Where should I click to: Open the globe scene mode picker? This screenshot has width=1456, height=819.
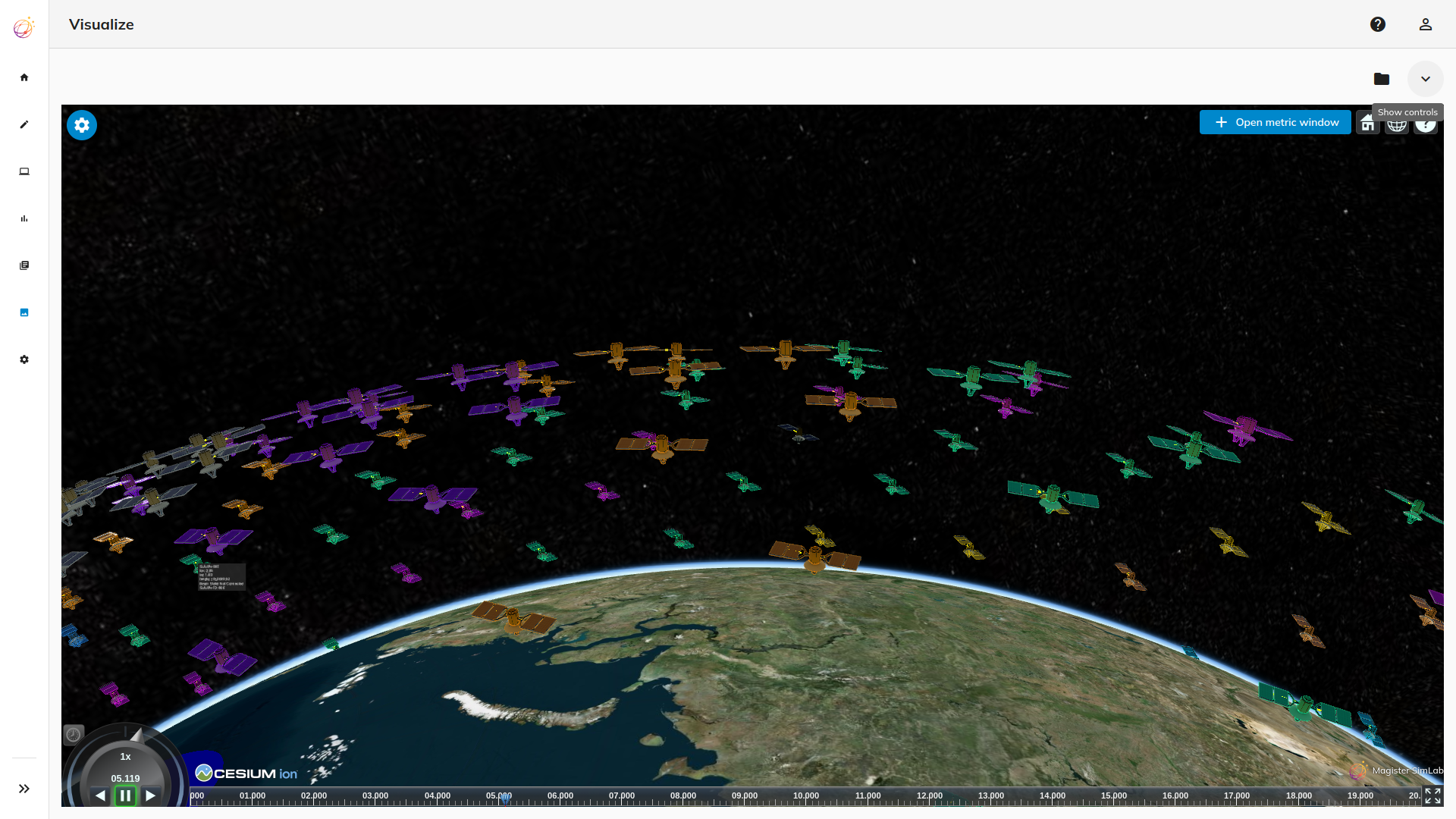coord(1397,126)
